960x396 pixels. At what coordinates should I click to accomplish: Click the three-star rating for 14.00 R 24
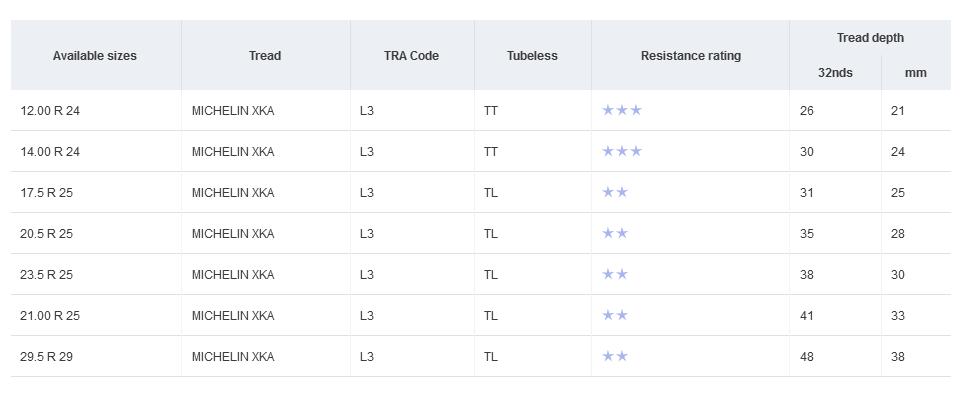click(621, 151)
